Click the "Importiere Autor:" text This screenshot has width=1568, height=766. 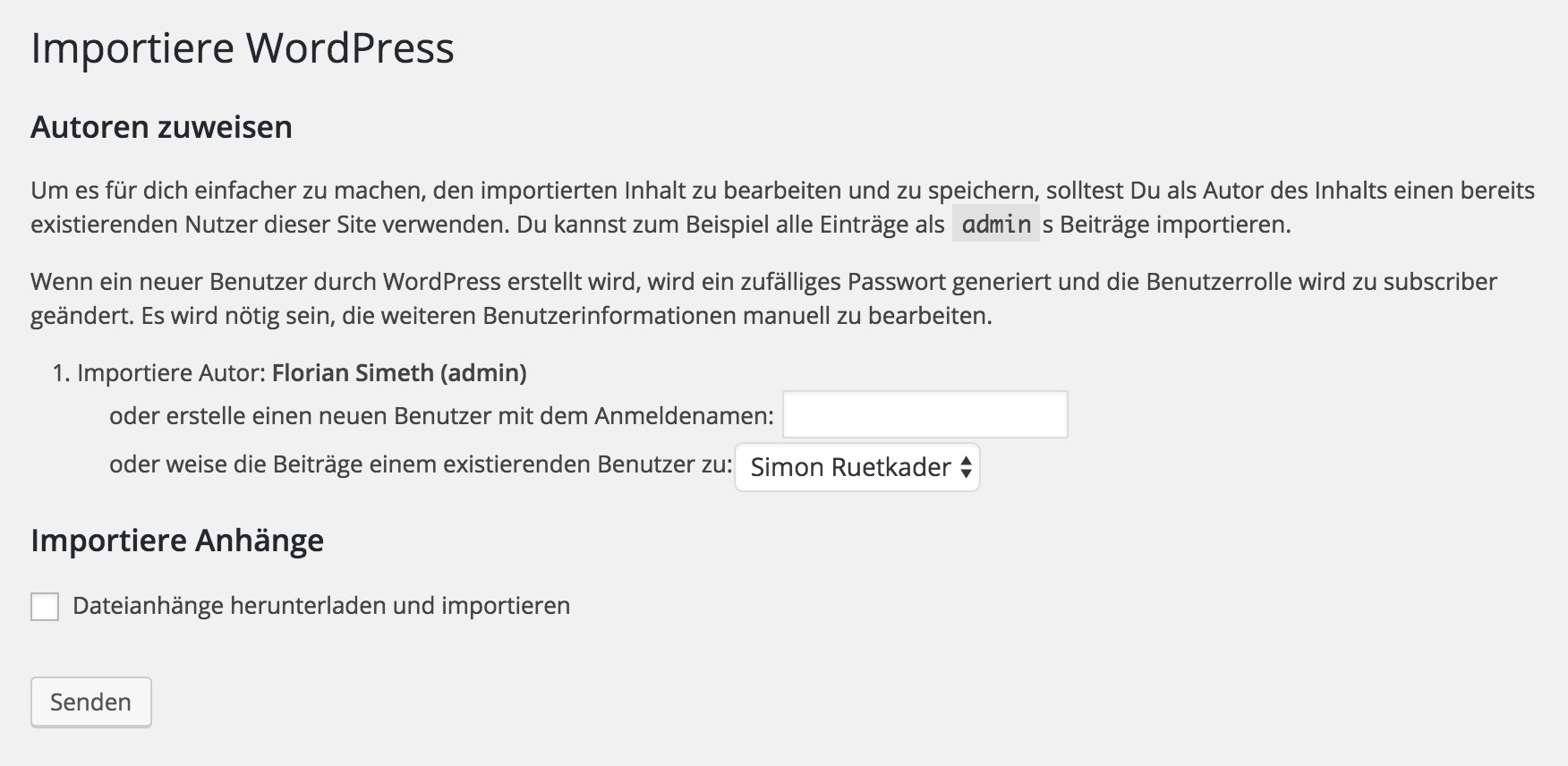click(x=172, y=373)
